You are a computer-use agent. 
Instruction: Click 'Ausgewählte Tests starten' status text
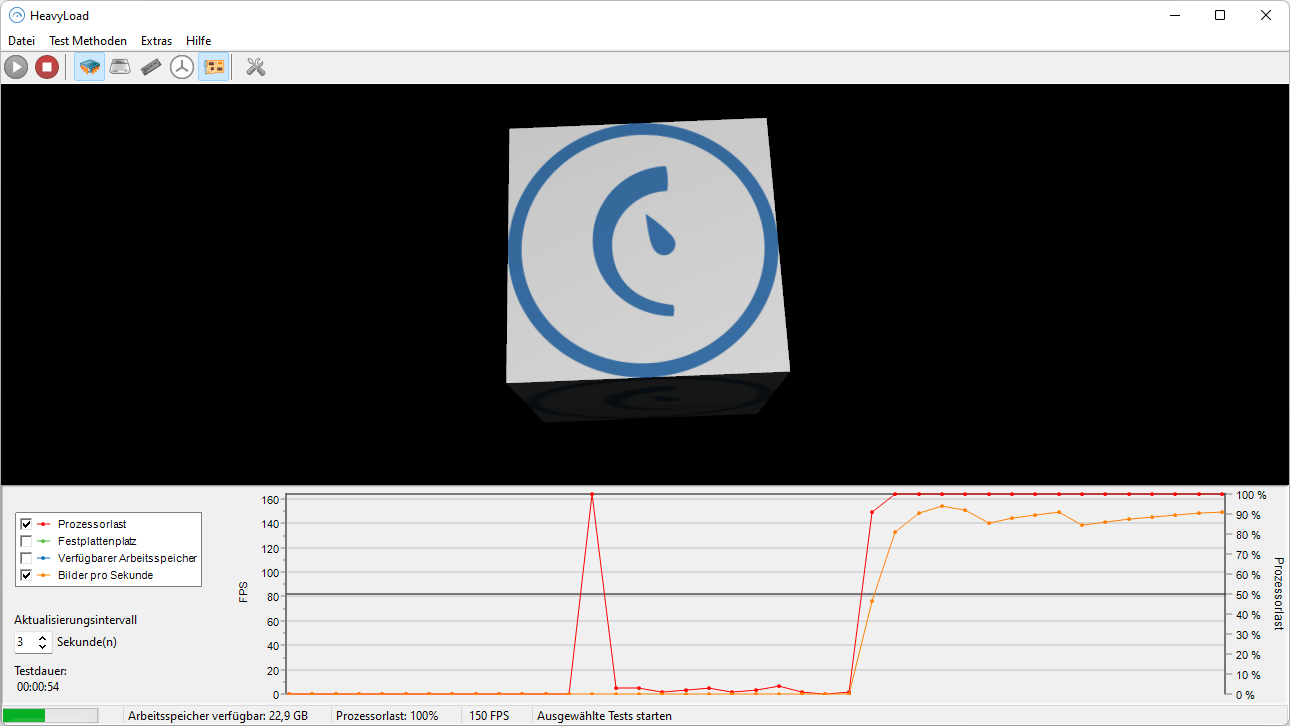click(x=604, y=716)
